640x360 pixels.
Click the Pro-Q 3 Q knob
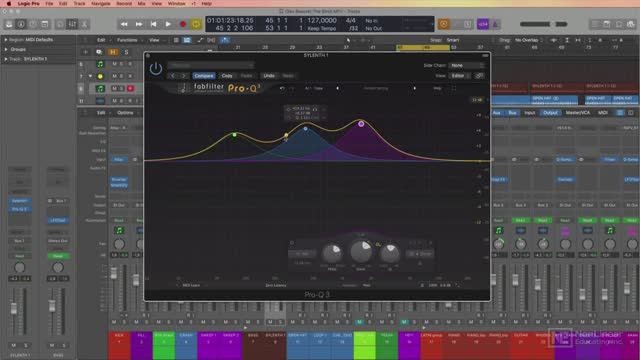coord(390,253)
